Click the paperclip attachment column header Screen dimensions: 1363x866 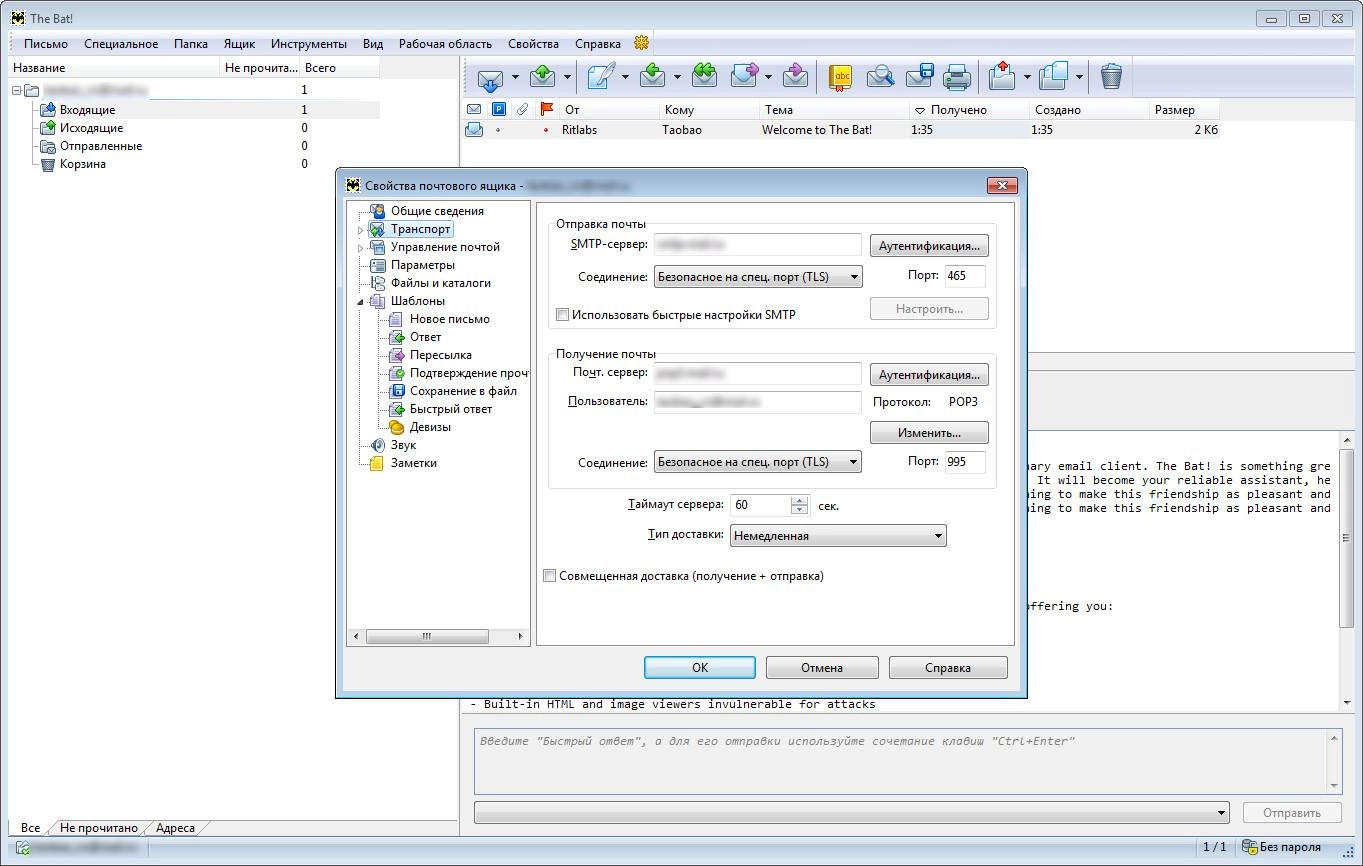522,109
